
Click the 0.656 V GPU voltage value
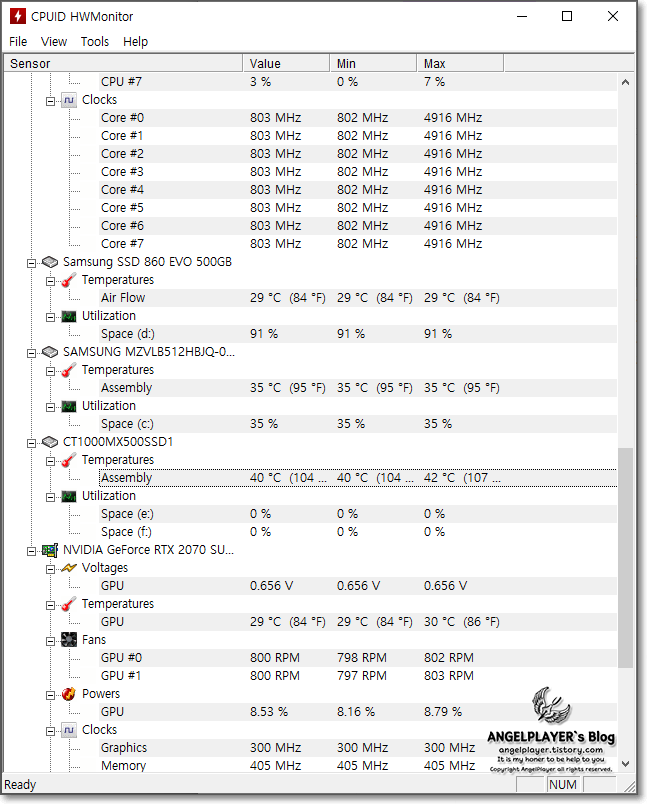click(x=271, y=586)
